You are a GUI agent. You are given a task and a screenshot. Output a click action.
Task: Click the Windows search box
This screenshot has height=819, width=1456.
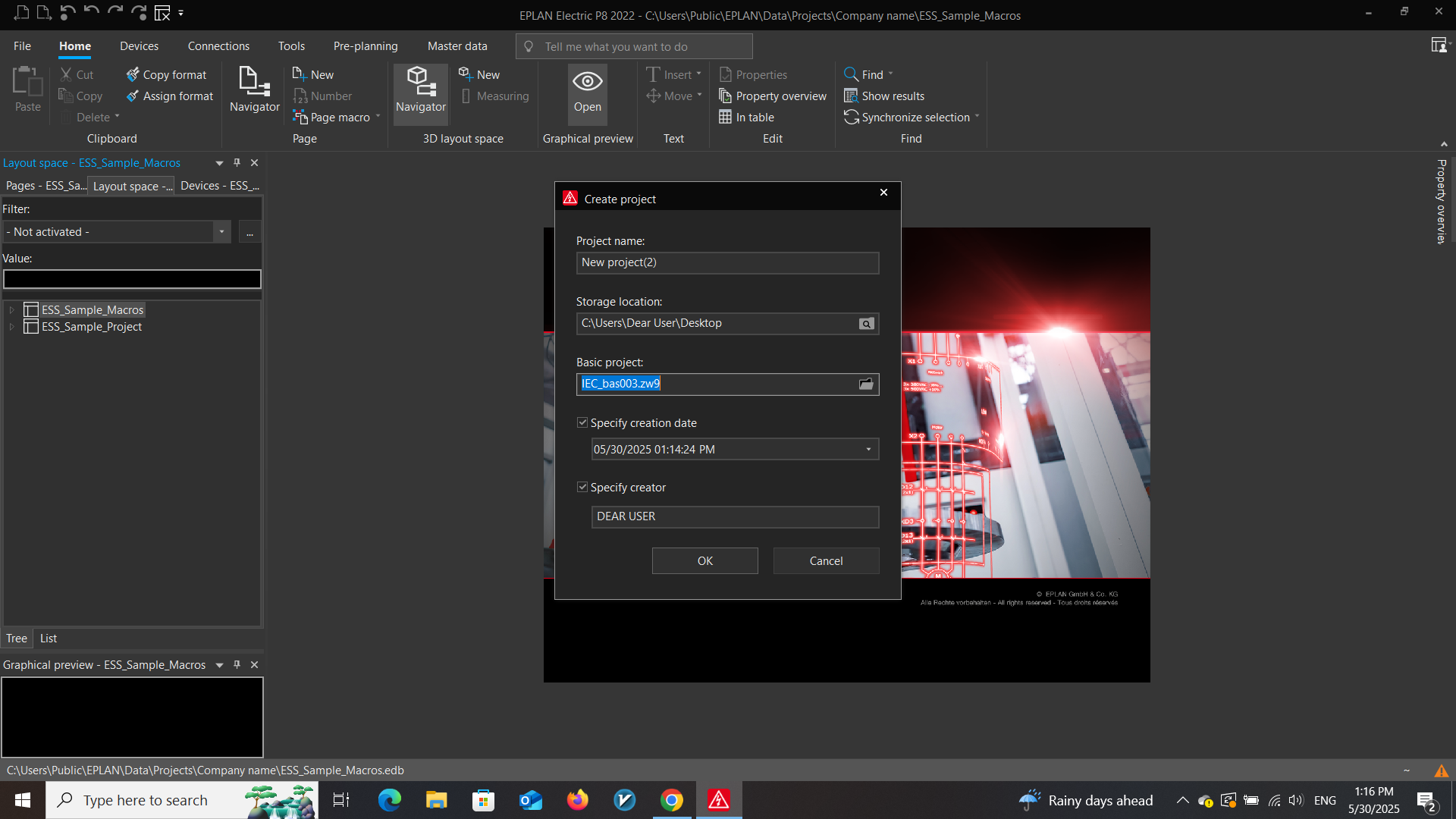(182, 800)
